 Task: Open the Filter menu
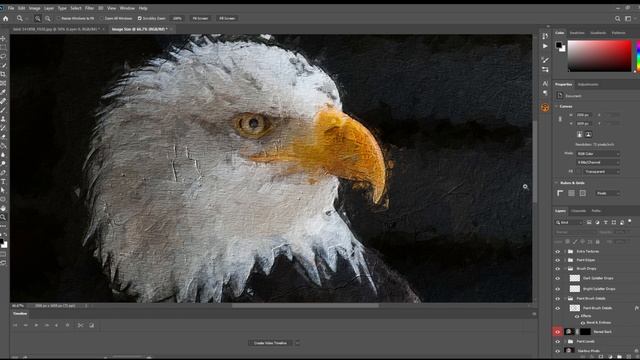tap(89, 8)
